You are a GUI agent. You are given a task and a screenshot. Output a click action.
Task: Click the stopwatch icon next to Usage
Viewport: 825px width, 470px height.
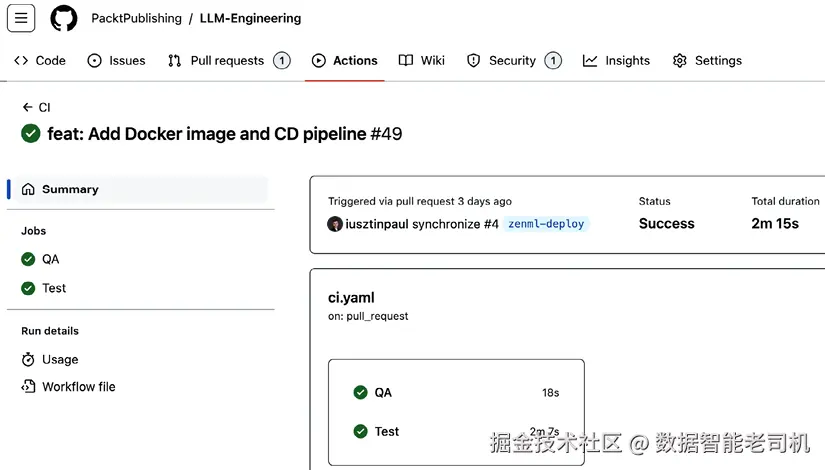pyautogui.click(x=28, y=359)
